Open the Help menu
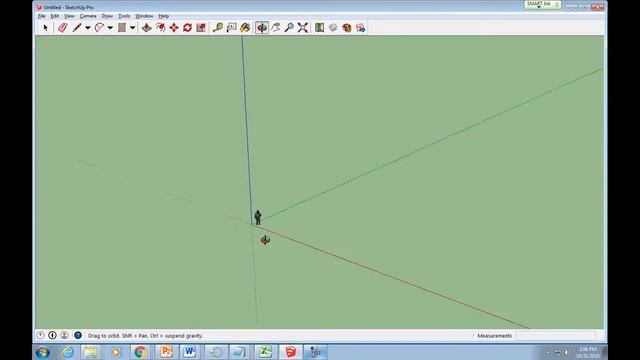The height and width of the screenshot is (360, 640). 163,16
